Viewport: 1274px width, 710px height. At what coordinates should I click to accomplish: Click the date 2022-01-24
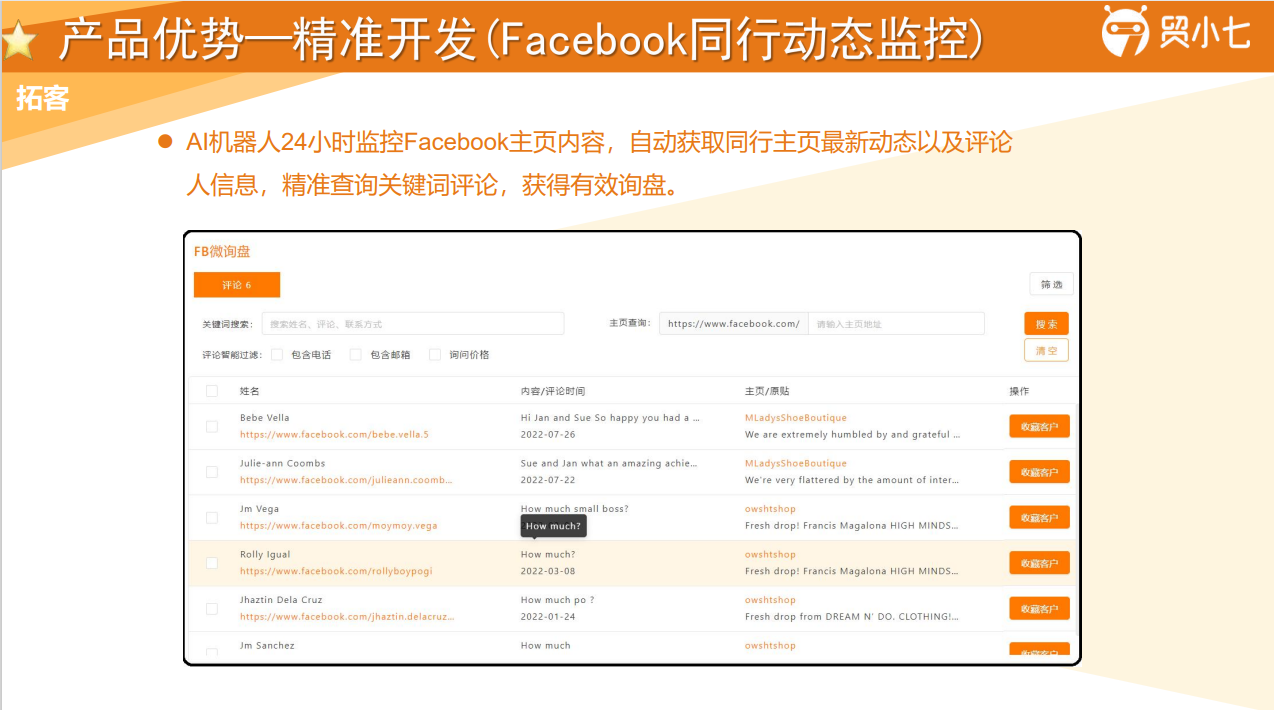coord(548,617)
